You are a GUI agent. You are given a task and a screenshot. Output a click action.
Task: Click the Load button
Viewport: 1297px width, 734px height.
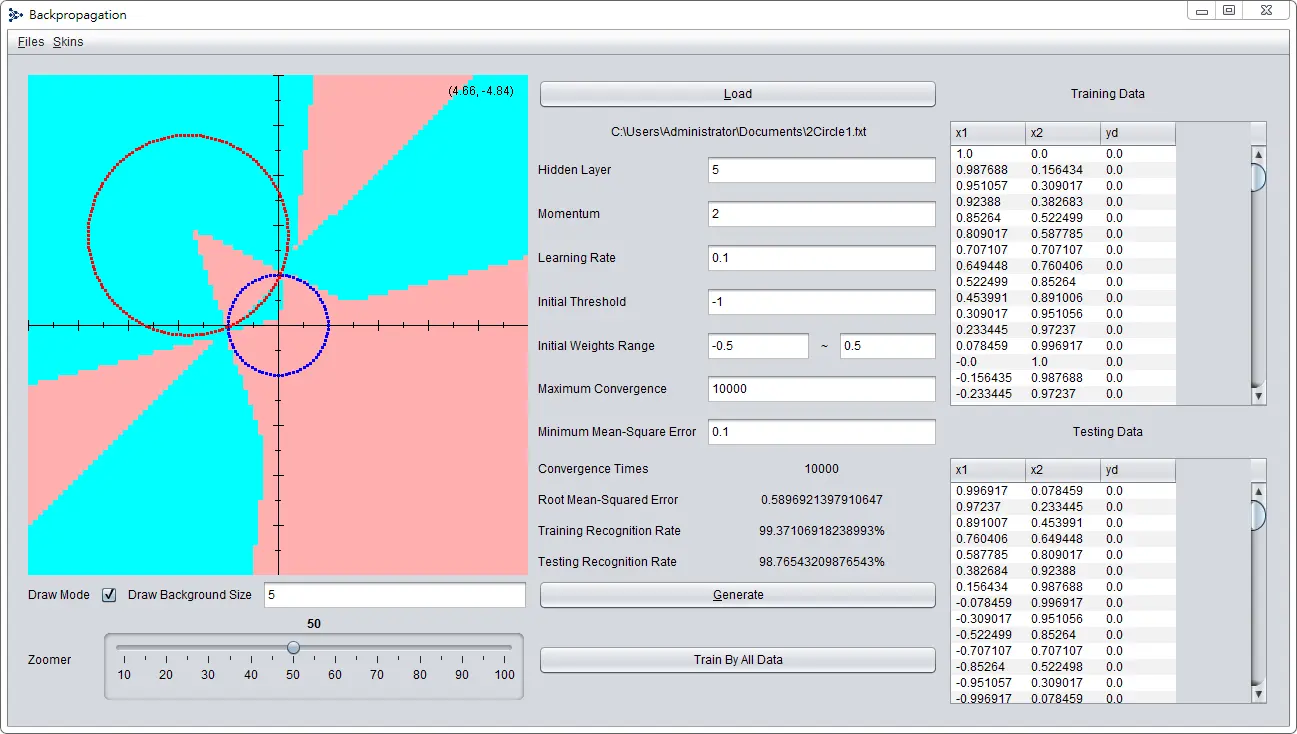tap(738, 94)
